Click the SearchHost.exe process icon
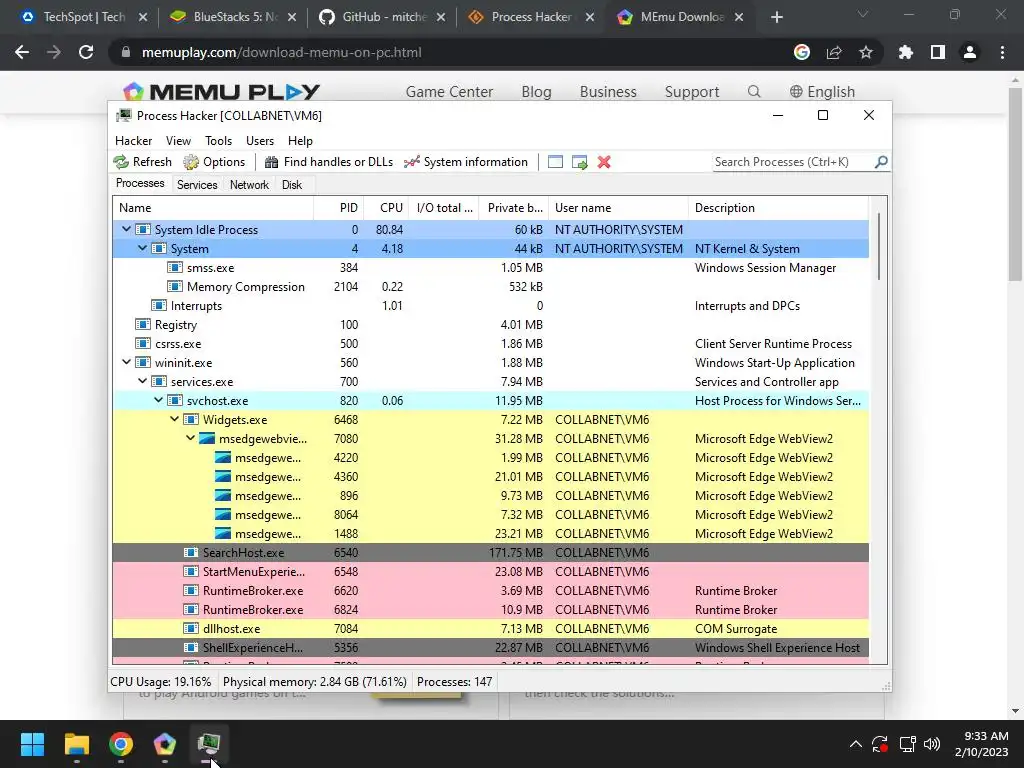Viewport: 1024px width, 768px height. [x=191, y=552]
